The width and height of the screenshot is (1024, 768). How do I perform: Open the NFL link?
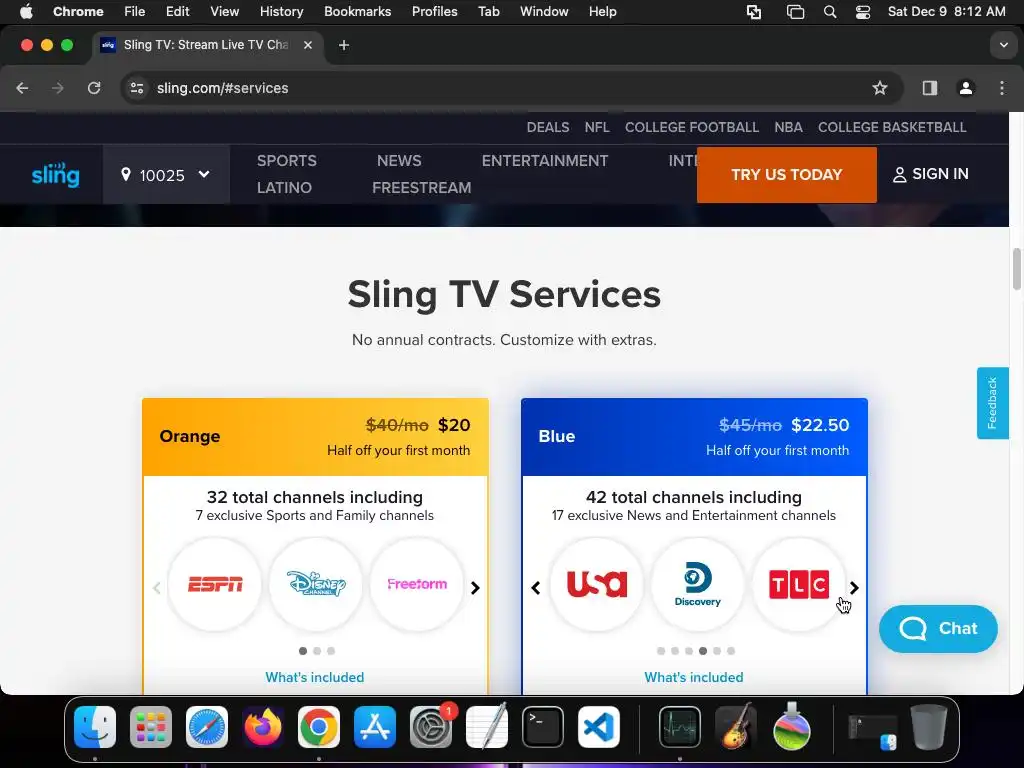[x=597, y=127]
